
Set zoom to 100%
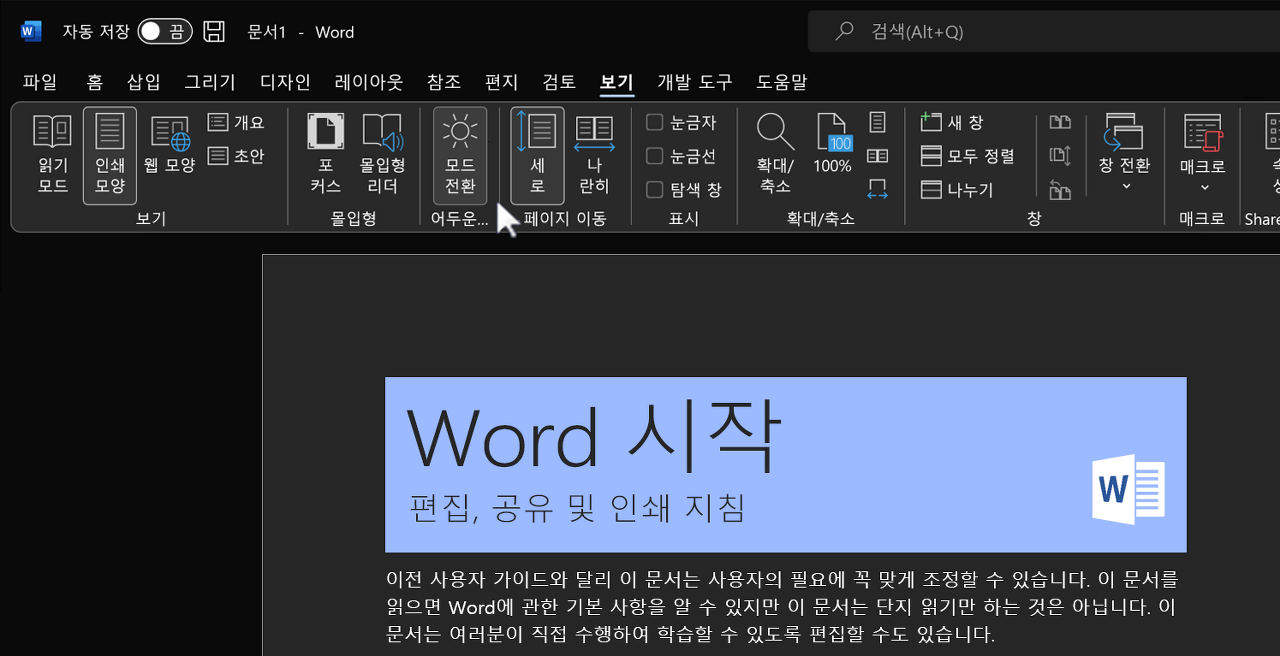(832, 145)
